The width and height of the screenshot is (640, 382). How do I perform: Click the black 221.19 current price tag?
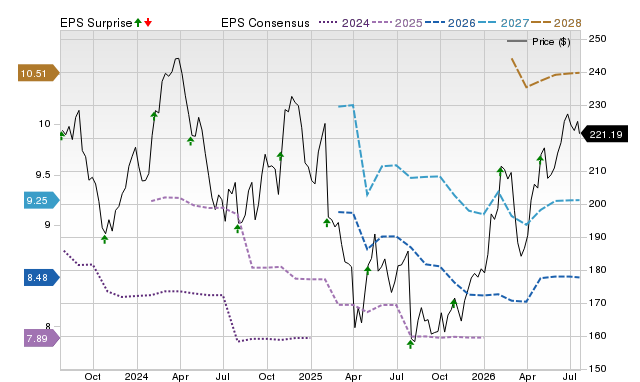point(604,134)
